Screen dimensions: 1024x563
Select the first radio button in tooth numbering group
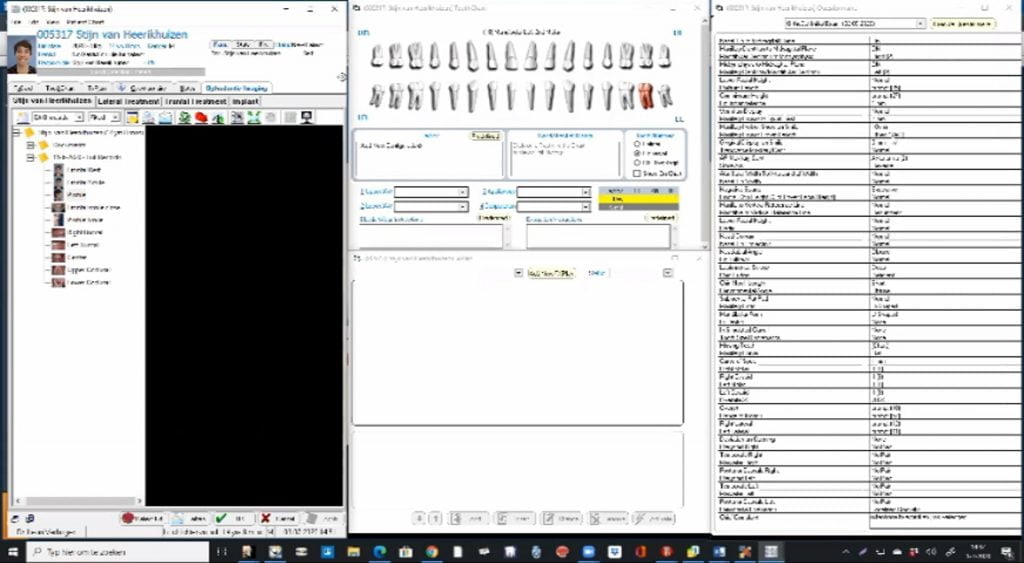639,143
